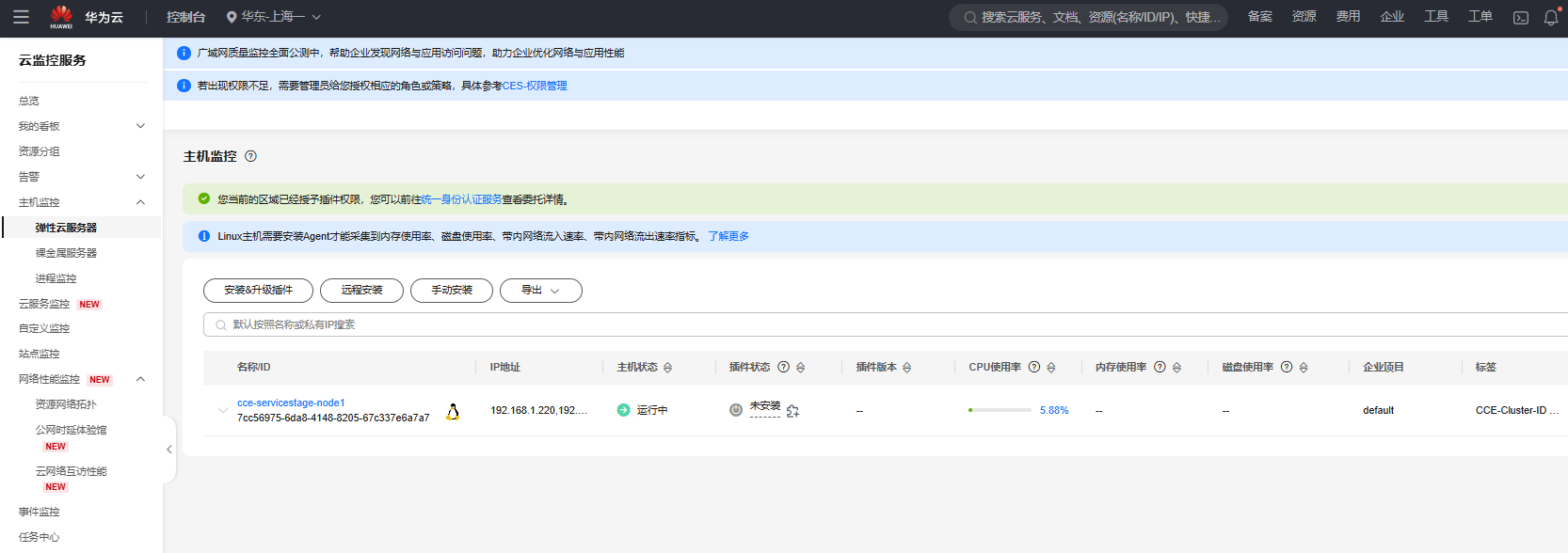Select 弹性云服务器 in sidebar
Viewport: 1568px width, 553px height.
66,228
